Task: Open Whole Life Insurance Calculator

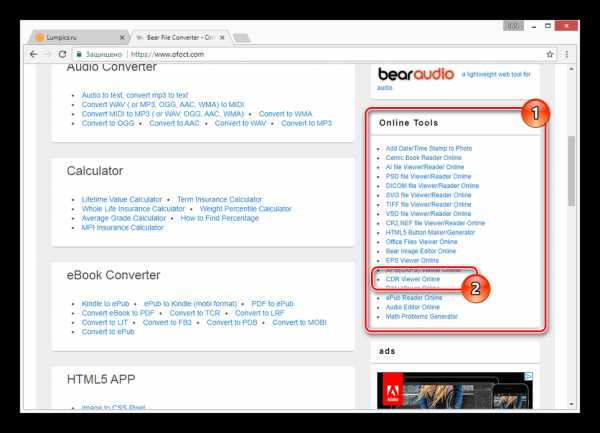Action: click(133, 209)
